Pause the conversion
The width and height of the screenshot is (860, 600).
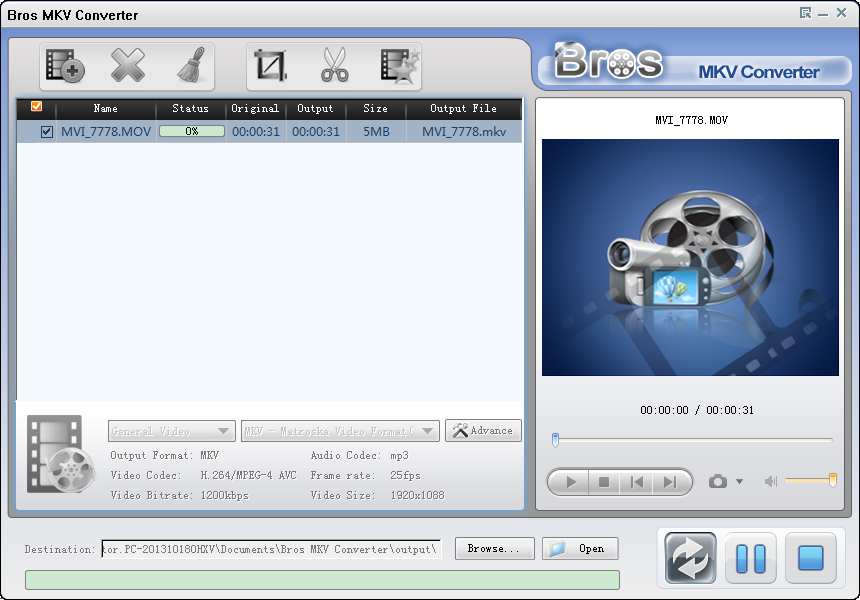tap(750, 558)
